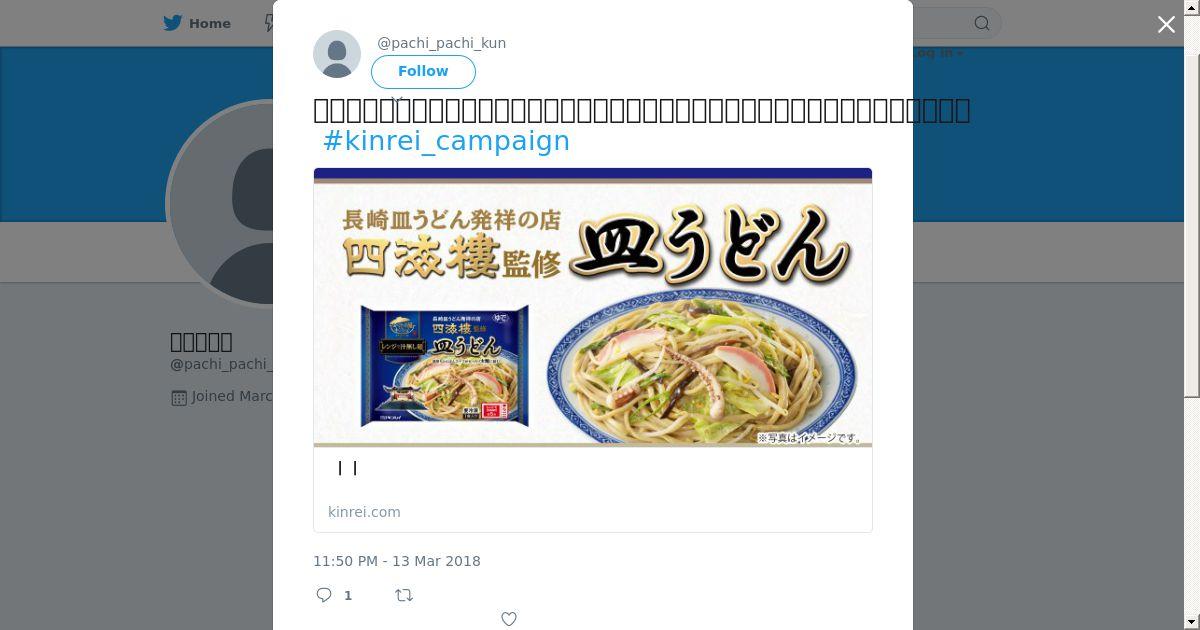Click the @pachi_pachi_kun handle in the tweet

tap(441, 43)
